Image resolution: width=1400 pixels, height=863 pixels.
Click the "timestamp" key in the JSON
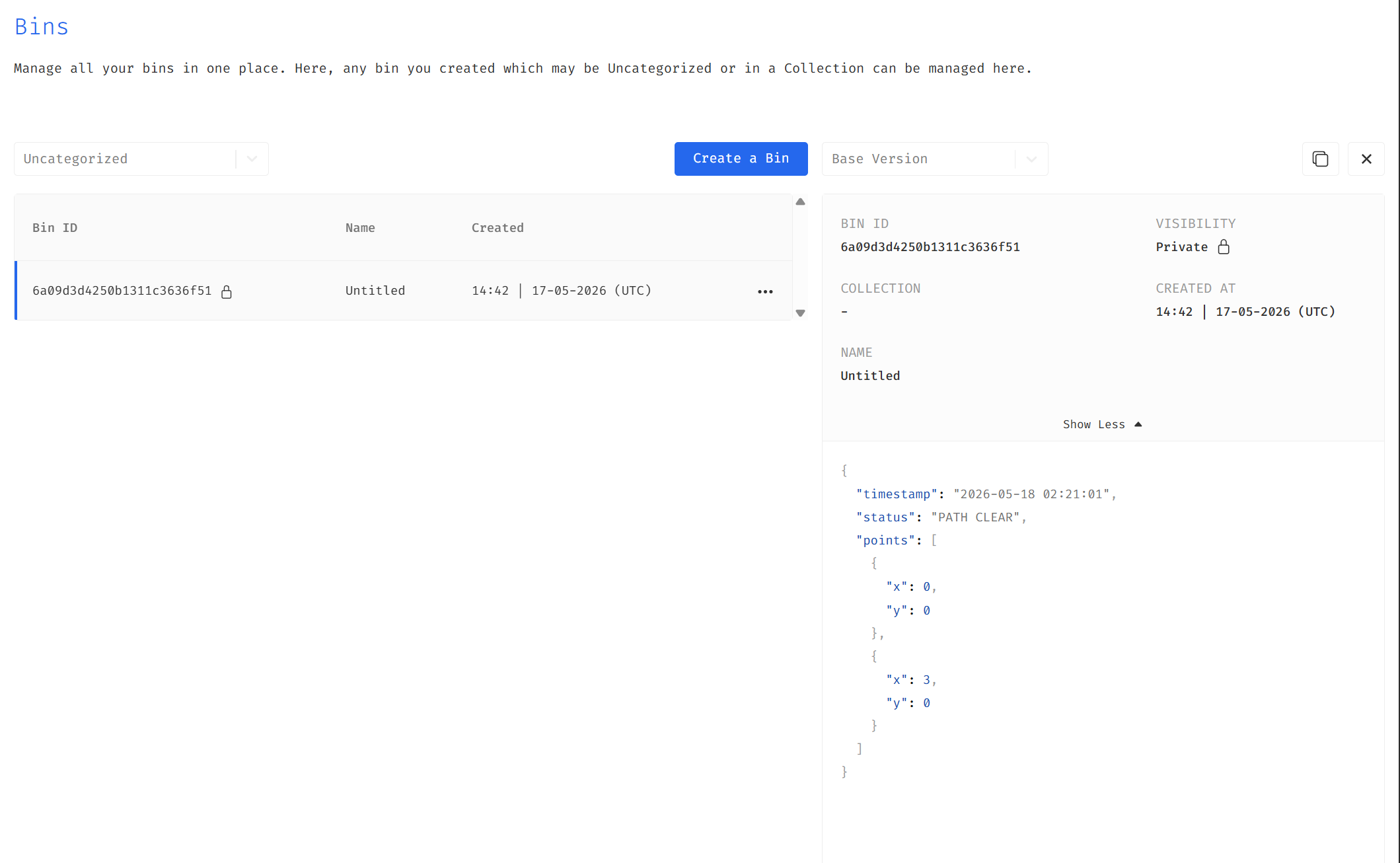coord(897,494)
